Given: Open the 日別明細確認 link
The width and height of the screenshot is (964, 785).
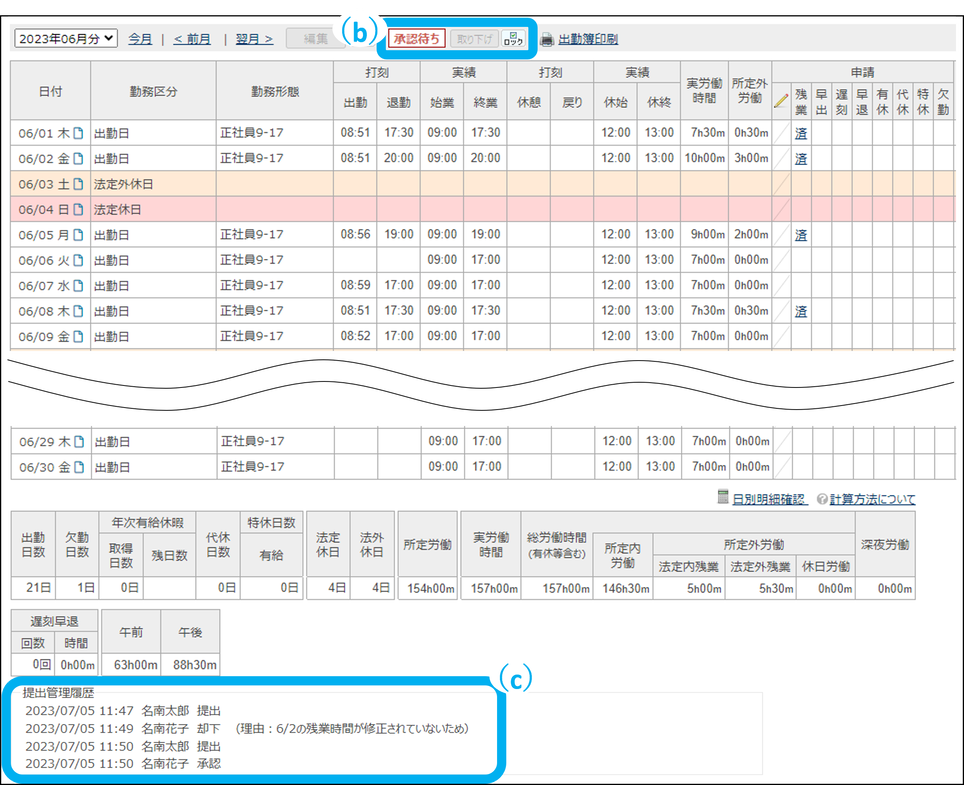Looking at the screenshot, I should (x=768, y=499).
